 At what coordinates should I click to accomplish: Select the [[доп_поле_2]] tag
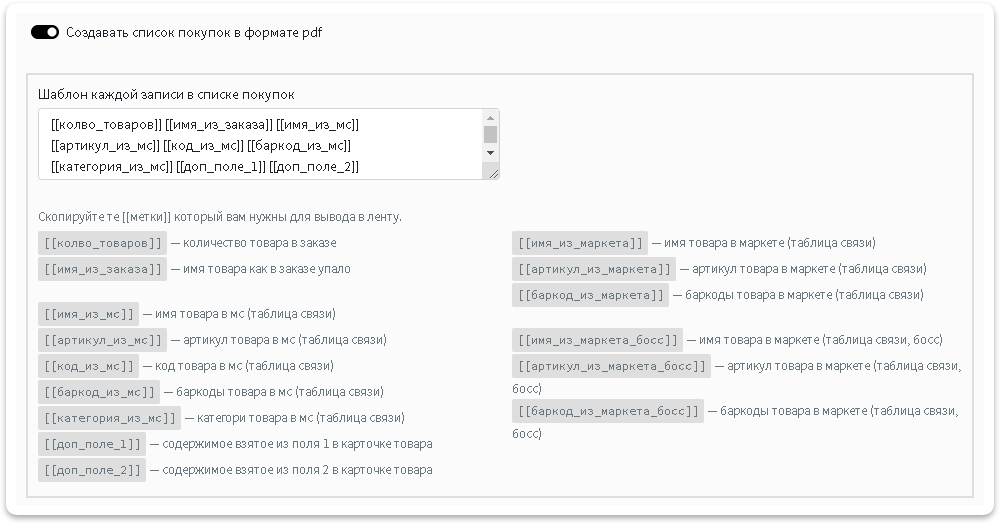92,470
